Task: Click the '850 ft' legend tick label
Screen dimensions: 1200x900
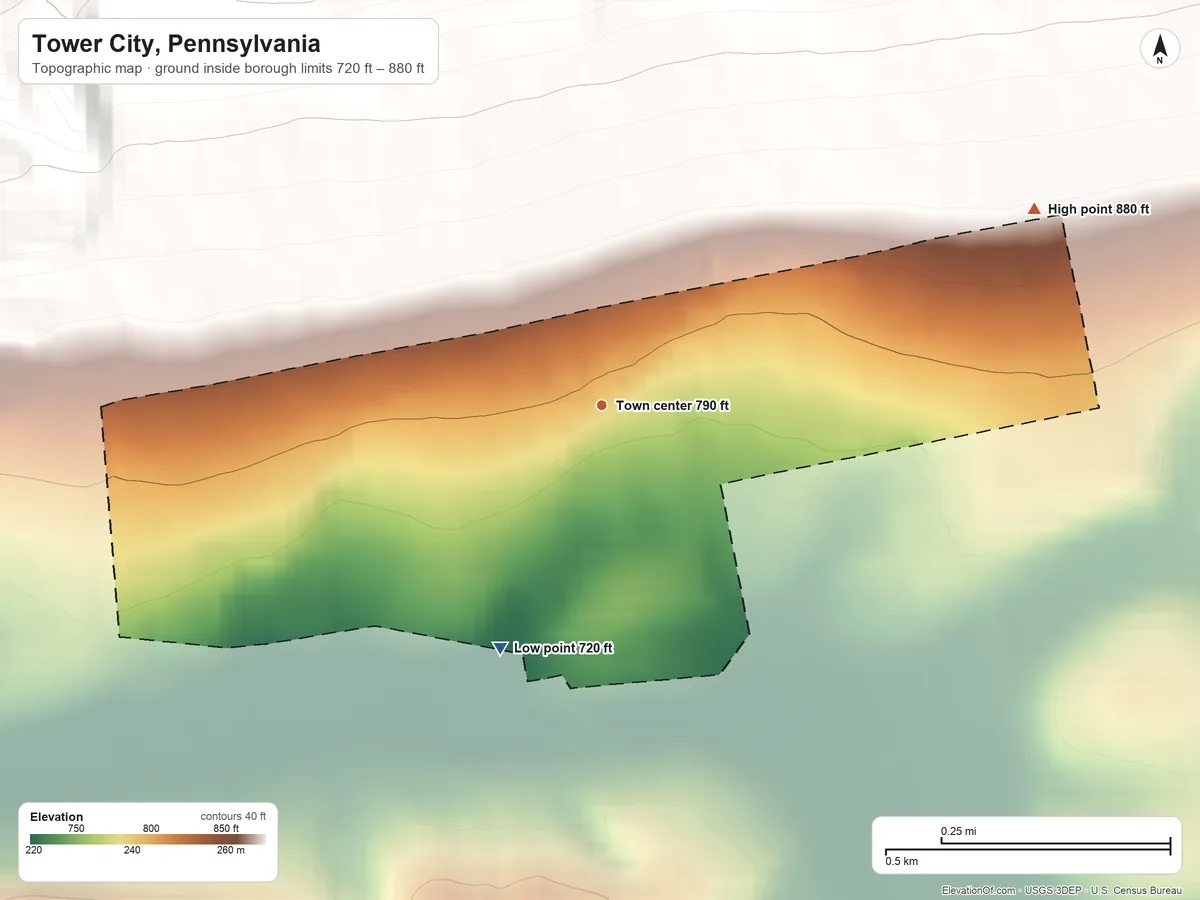Action: click(225, 828)
